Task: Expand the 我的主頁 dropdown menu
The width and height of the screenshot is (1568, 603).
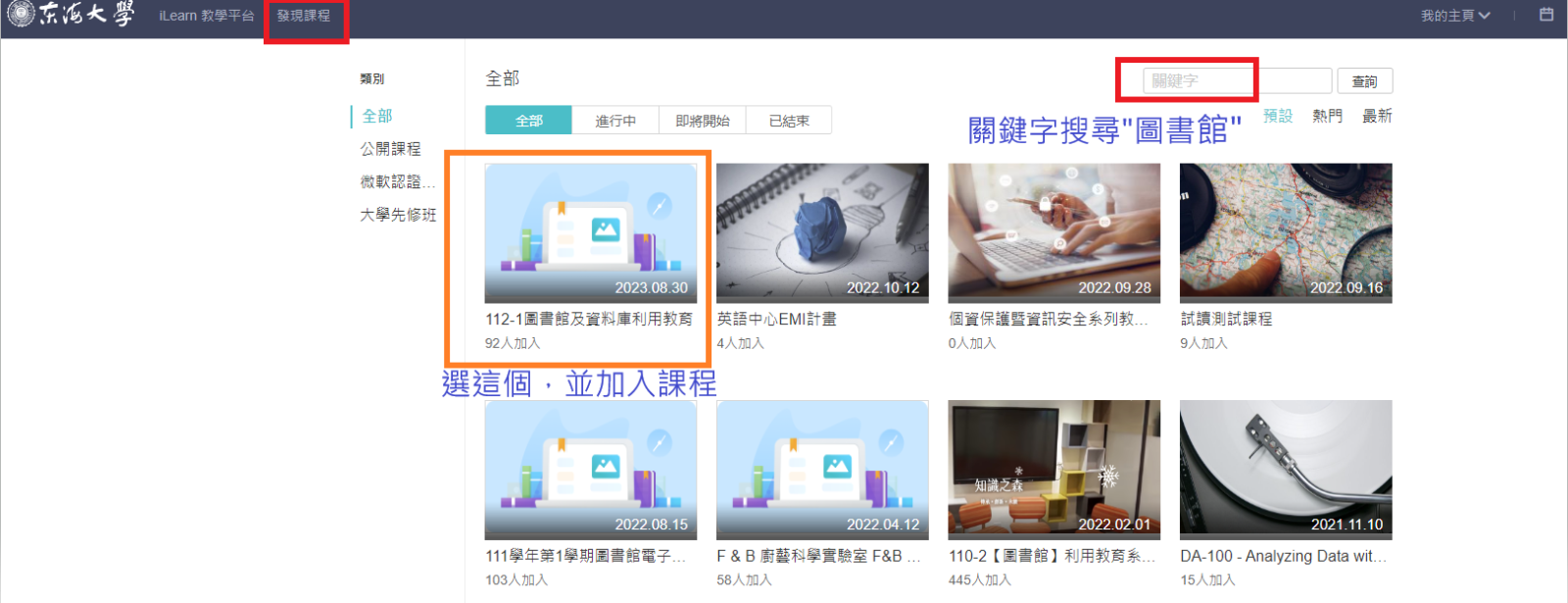Action: pos(1454,16)
